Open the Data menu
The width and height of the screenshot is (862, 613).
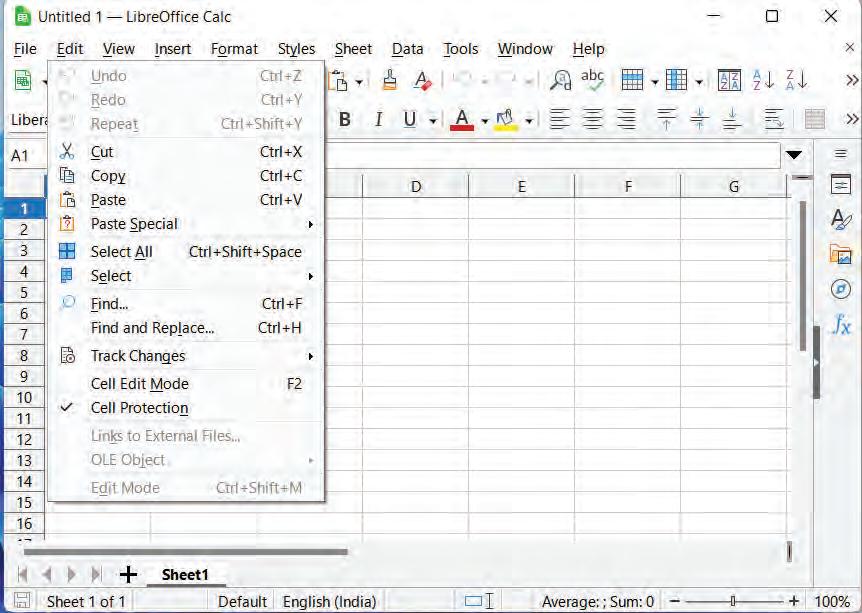tap(407, 49)
